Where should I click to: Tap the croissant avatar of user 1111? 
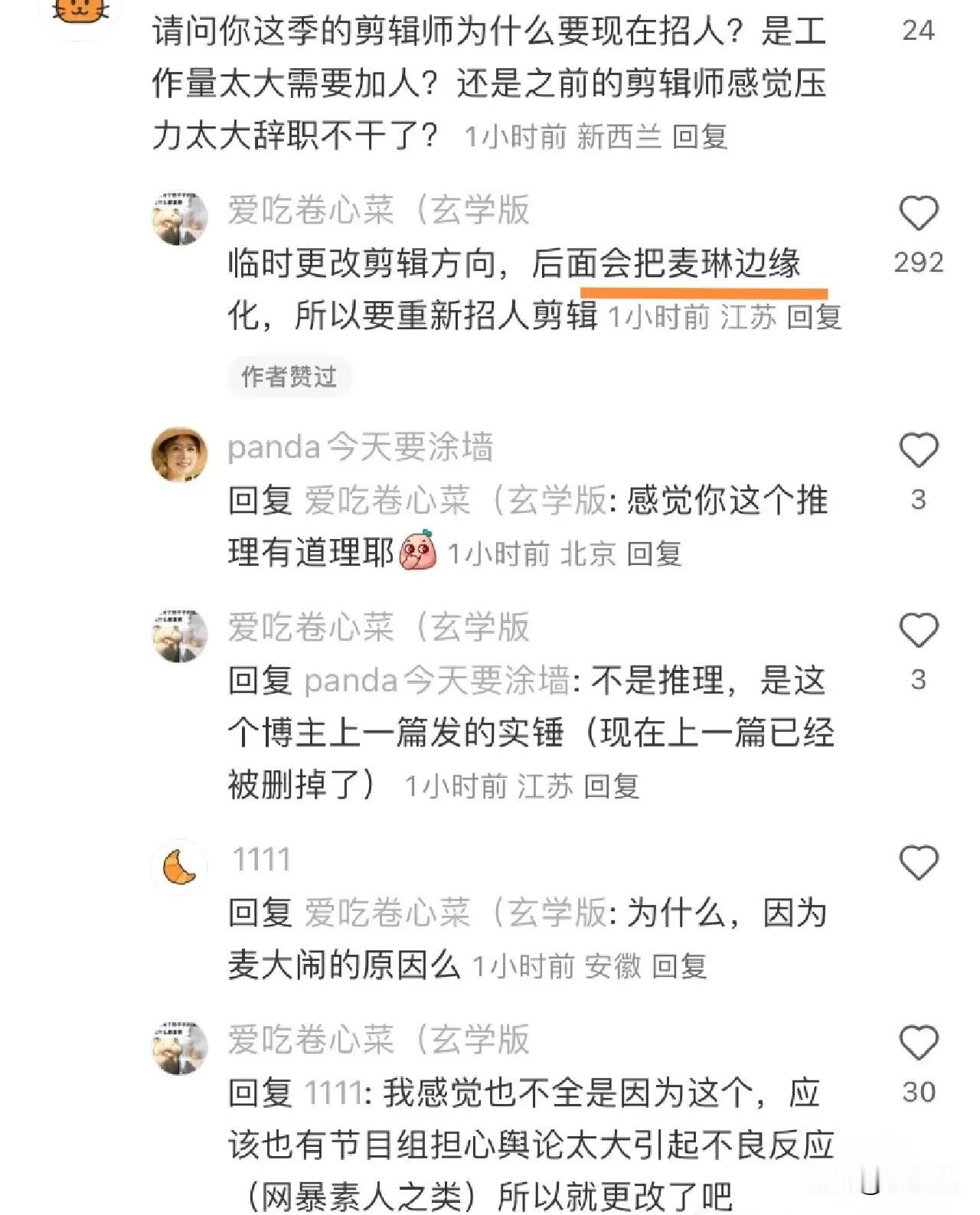click(180, 867)
